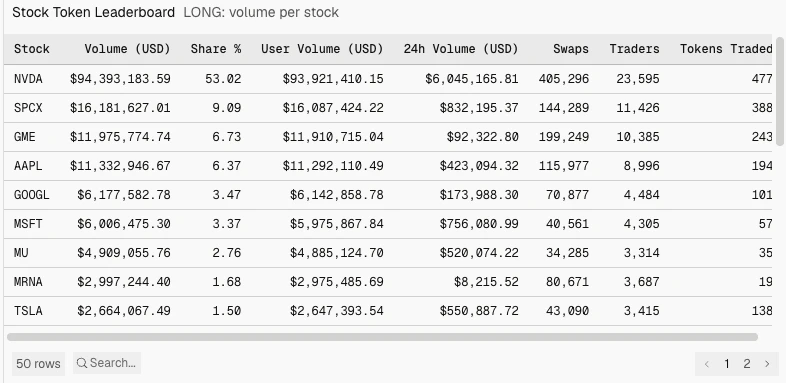Screen dimensions: 786x383
Task: Select page 1 in the pagination
Action: [727, 364]
